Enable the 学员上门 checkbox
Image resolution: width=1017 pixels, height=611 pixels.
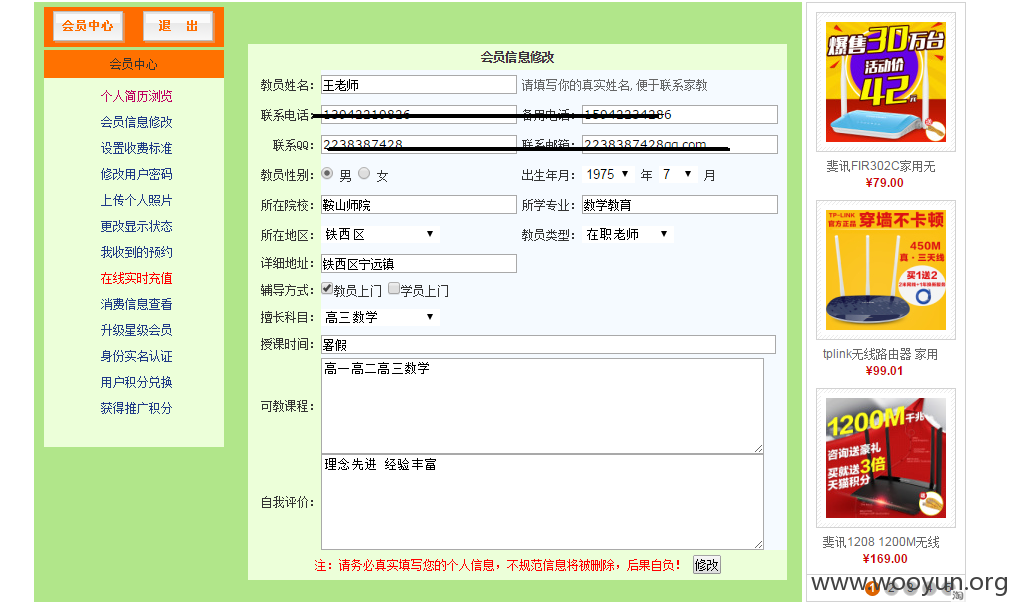394,289
